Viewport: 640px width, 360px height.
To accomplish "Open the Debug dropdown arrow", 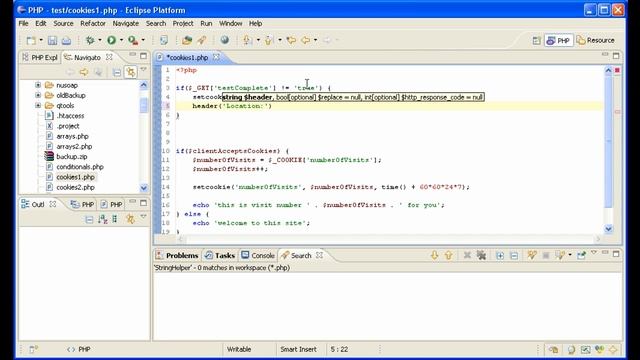I will tap(100, 40).
